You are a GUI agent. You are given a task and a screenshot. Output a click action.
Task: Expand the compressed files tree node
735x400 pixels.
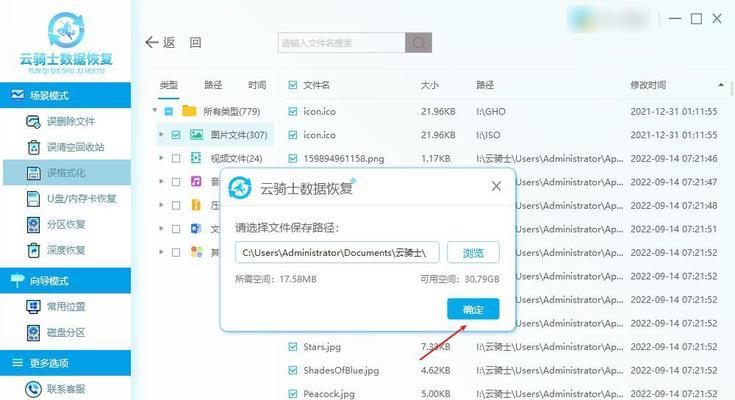161,205
